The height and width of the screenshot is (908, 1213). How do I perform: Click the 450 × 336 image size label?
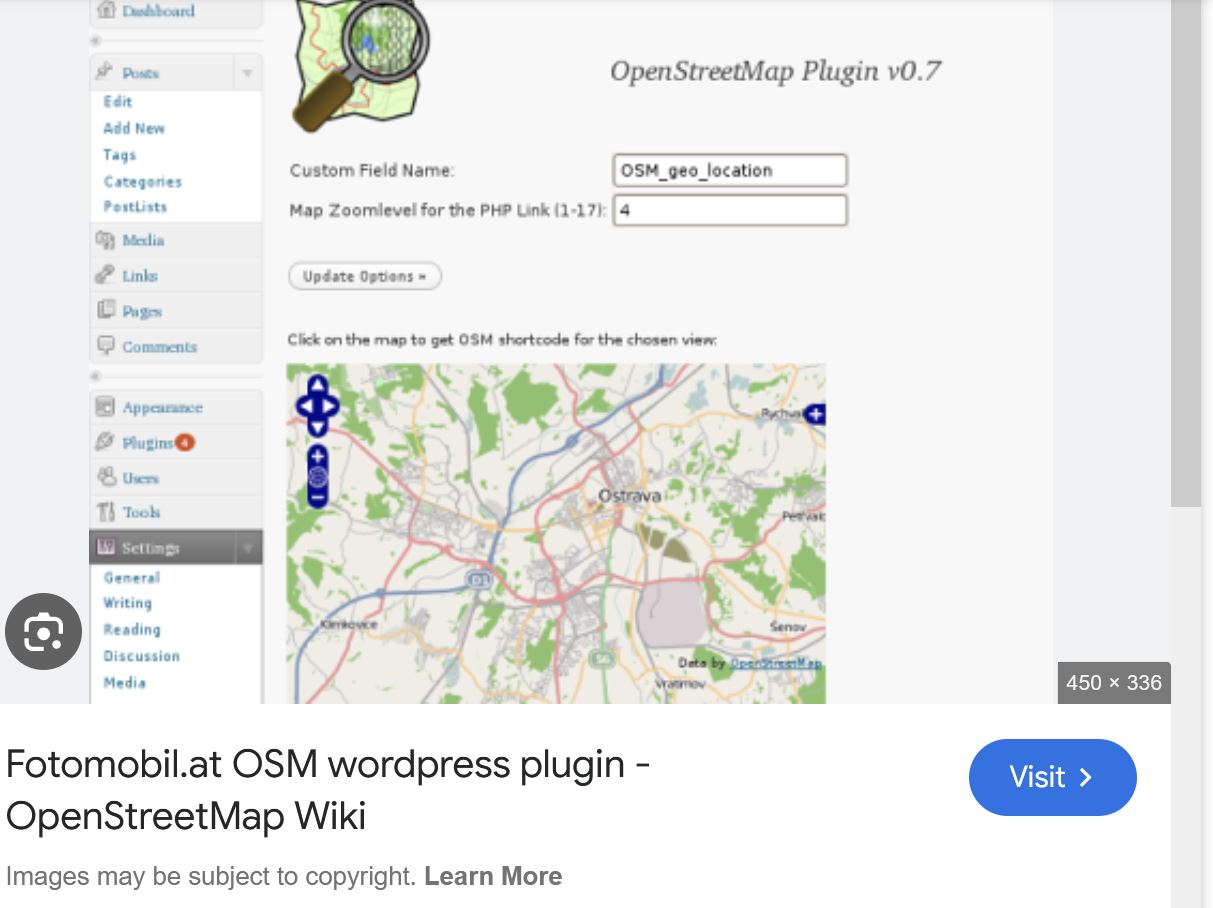(1114, 683)
